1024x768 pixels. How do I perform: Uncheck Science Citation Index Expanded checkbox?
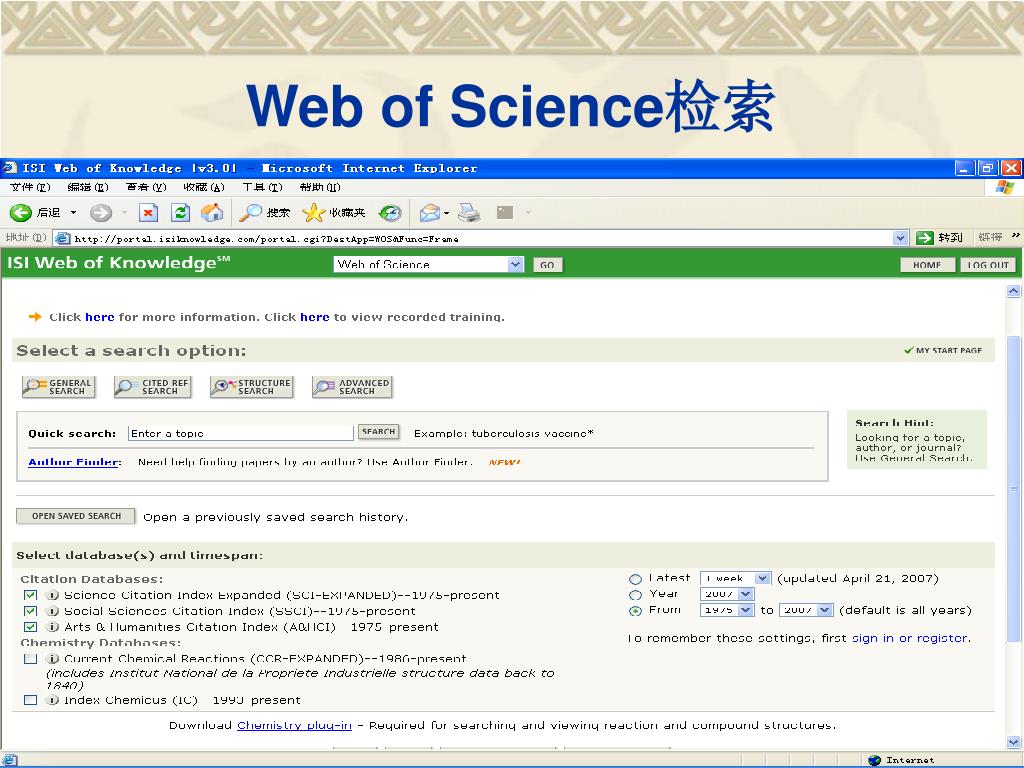pyautogui.click(x=30, y=595)
